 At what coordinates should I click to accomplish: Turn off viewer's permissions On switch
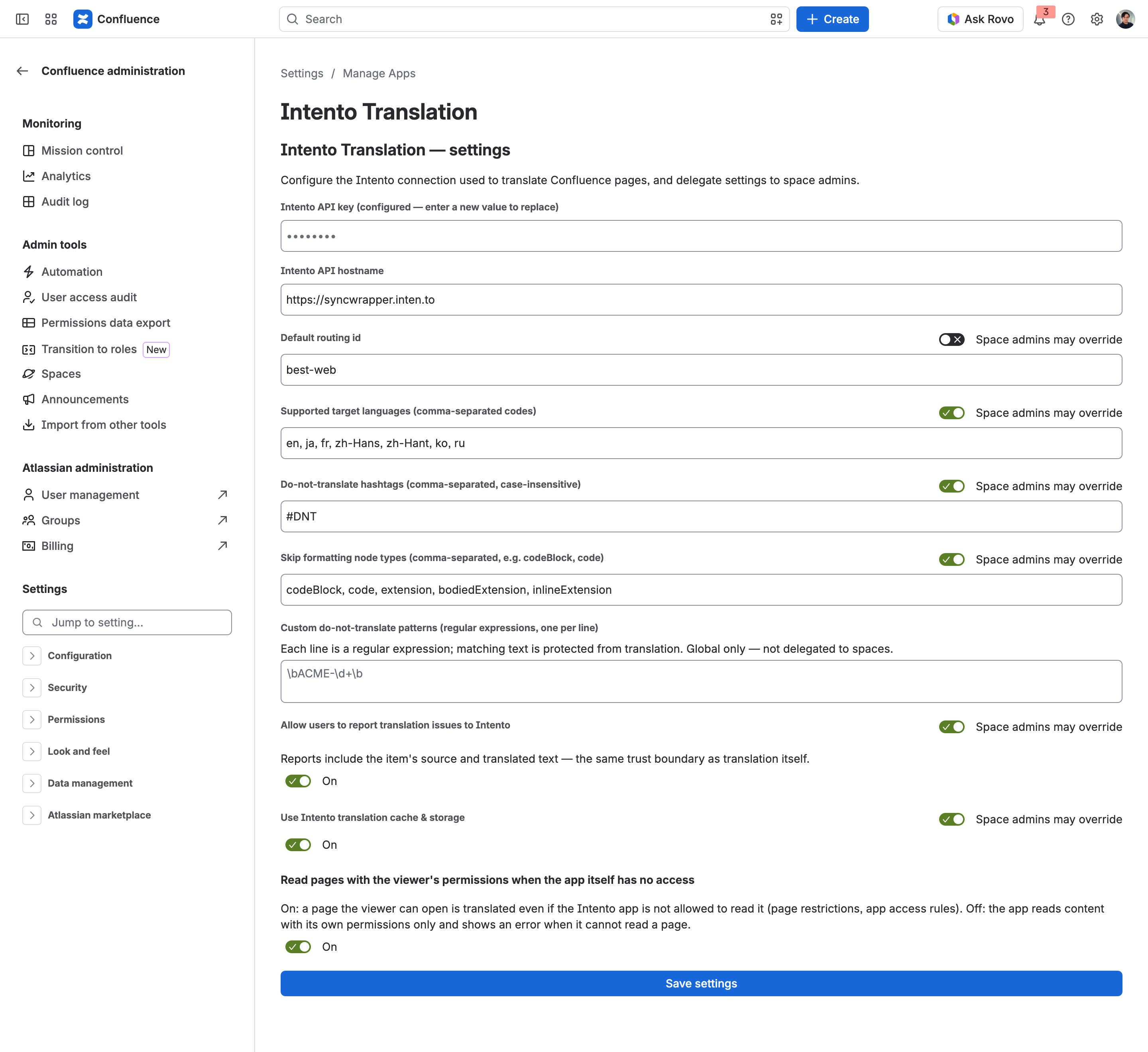[x=298, y=947]
